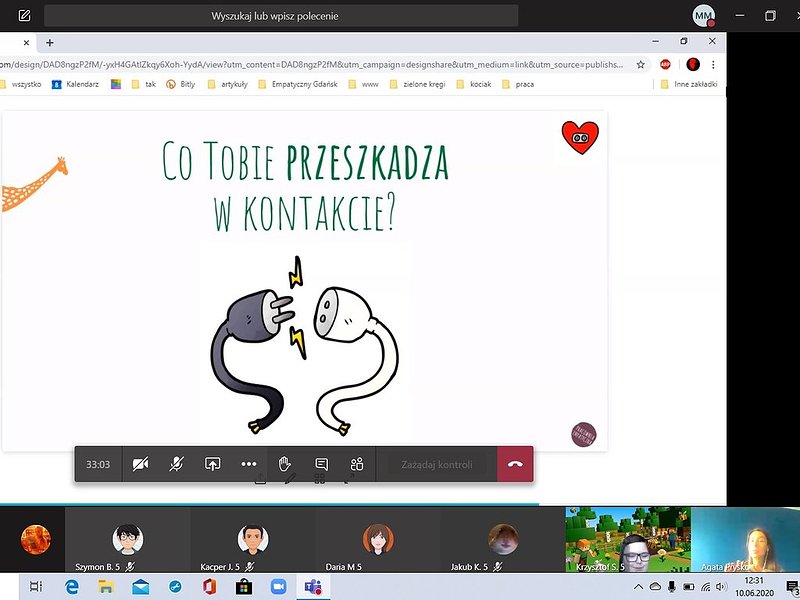Open more actions ellipsis in the call toolbar
Screen dimensions: 800x600
coord(248,464)
